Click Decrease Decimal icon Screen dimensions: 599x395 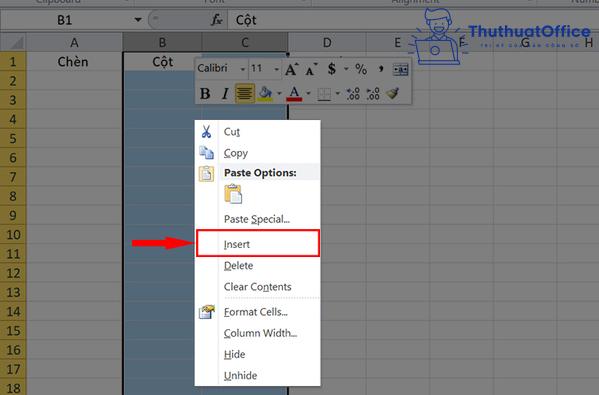373,93
